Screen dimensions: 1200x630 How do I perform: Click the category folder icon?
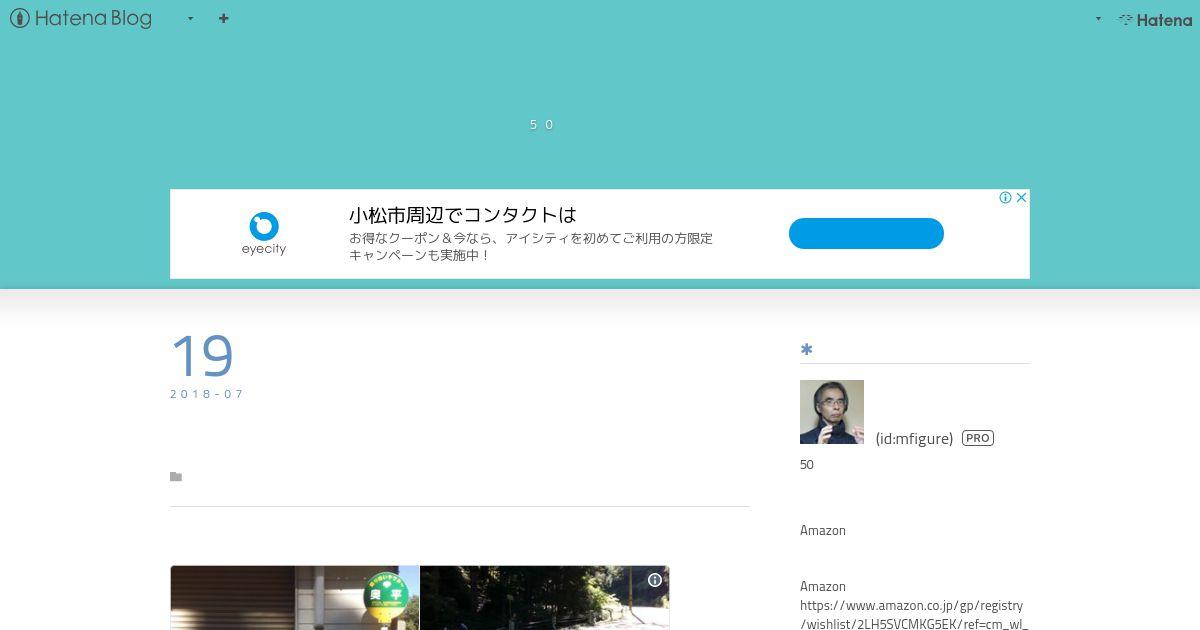click(x=176, y=477)
